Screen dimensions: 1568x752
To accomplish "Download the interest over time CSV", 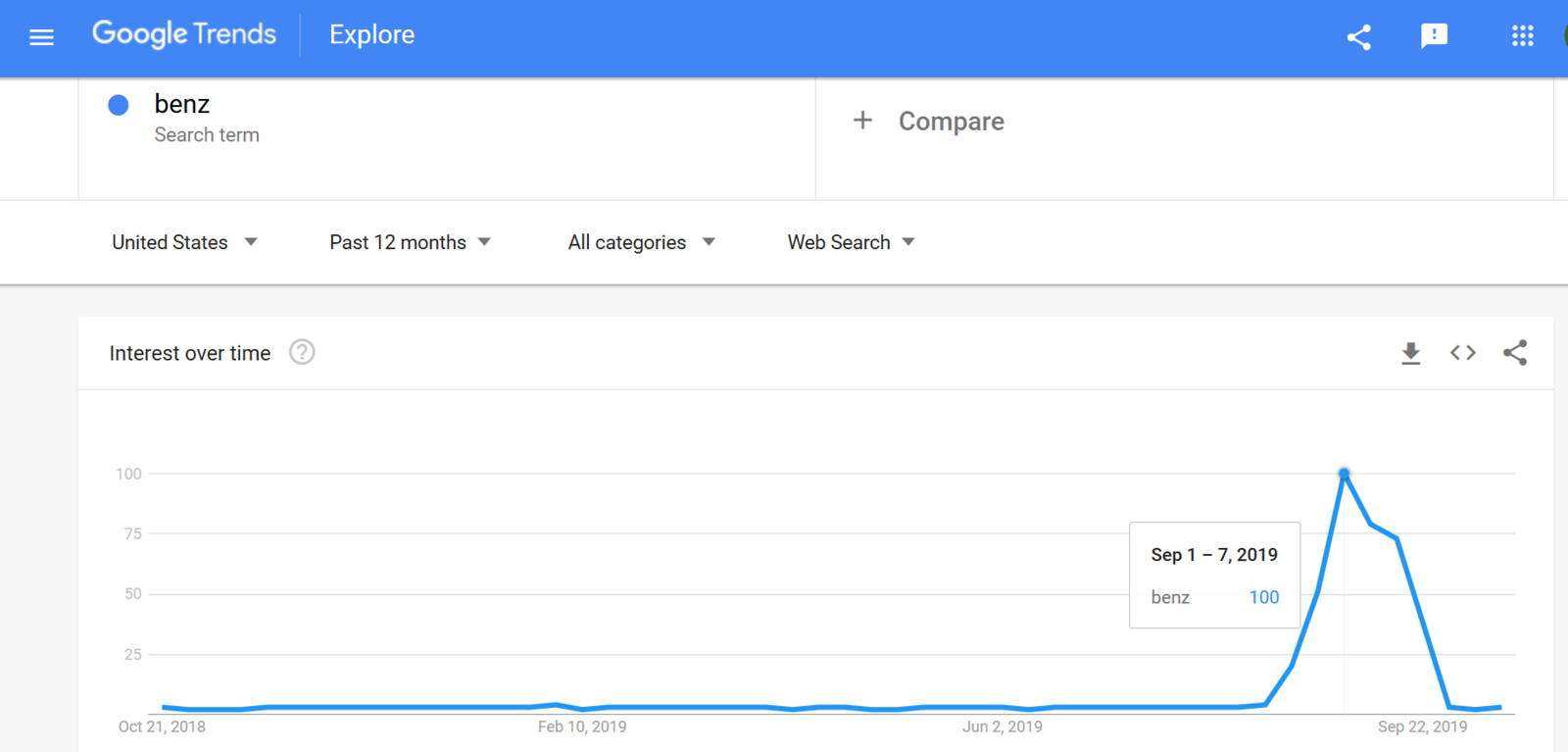I will pos(1410,353).
